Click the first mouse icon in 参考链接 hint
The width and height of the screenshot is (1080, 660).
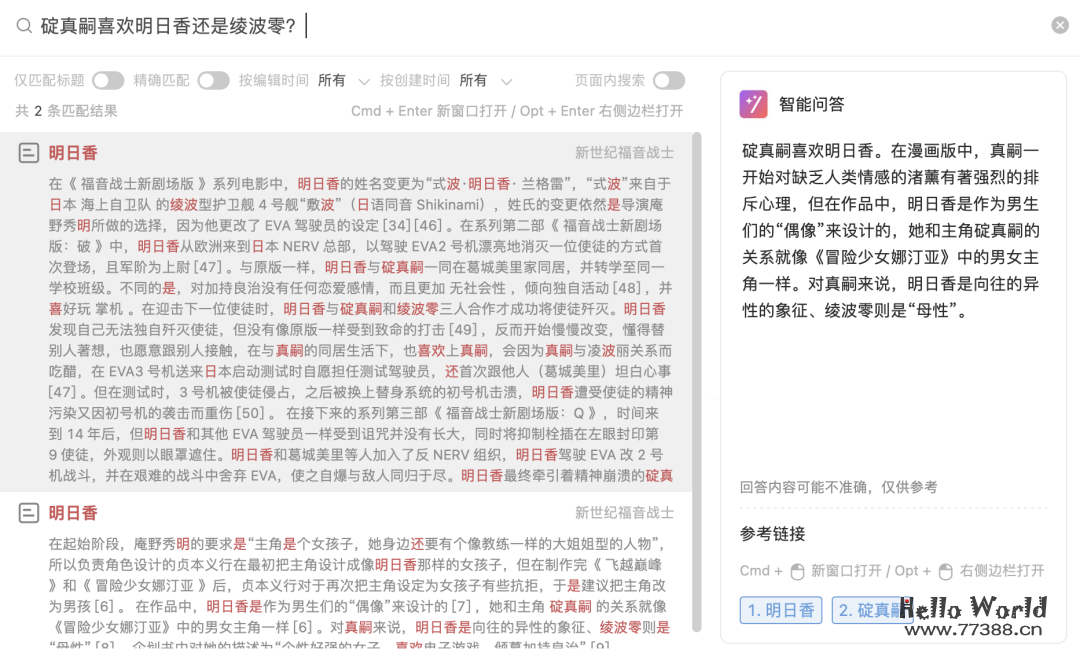[x=797, y=571]
